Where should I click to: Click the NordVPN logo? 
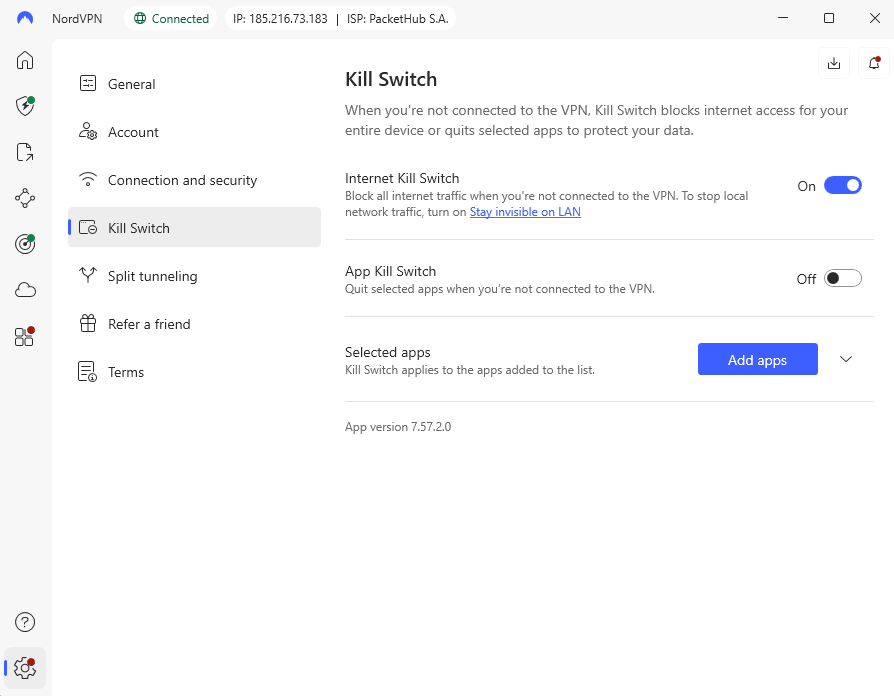pos(25,17)
